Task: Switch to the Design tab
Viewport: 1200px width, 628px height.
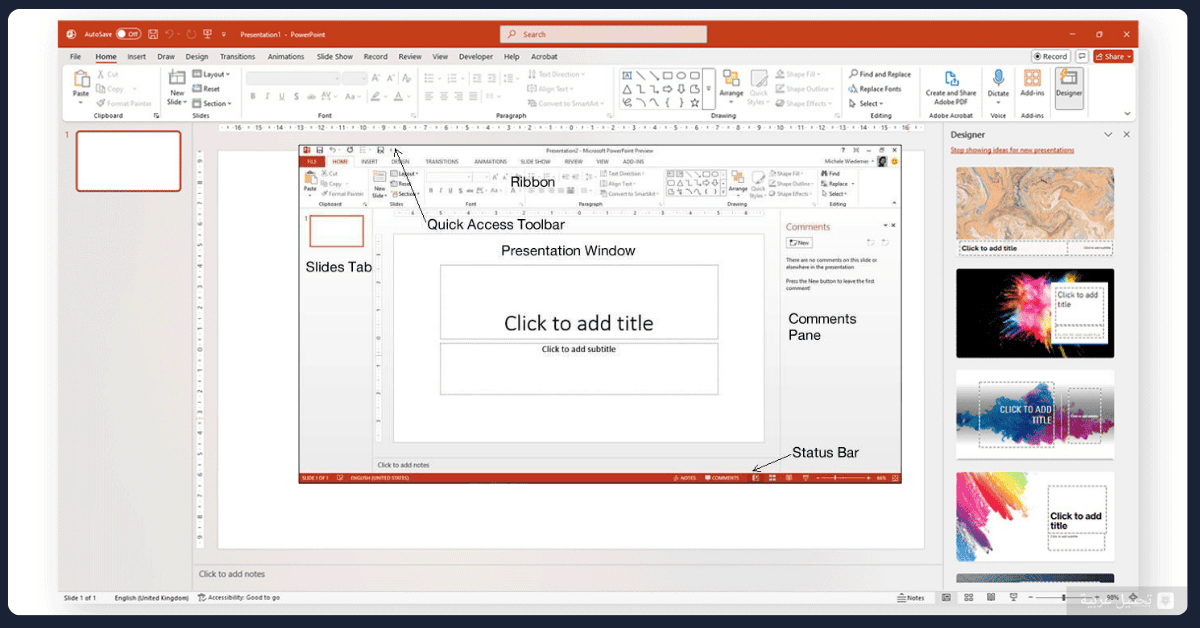Action: [x=197, y=57]
